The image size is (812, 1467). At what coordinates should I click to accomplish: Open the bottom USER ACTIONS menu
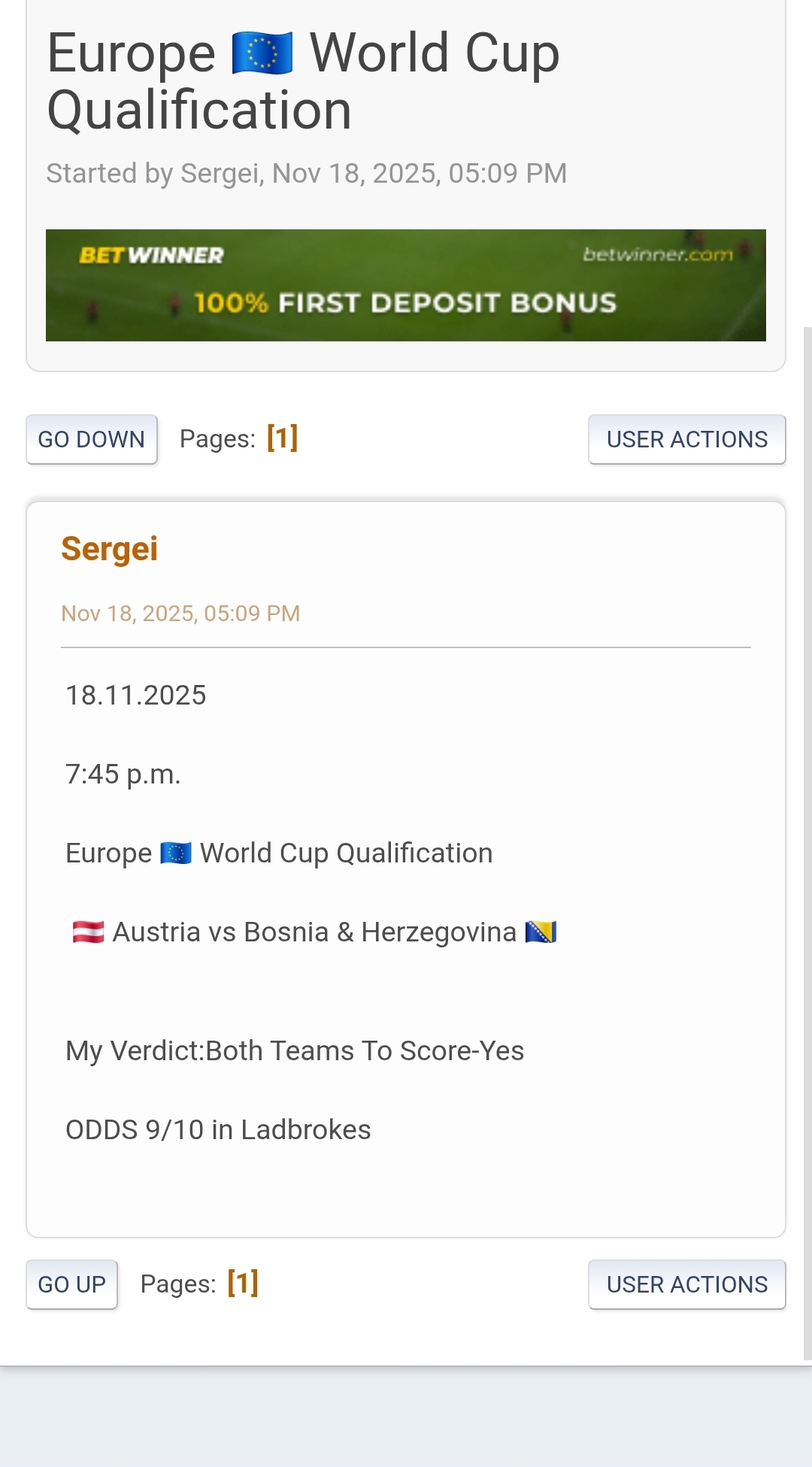point(686,1284)
